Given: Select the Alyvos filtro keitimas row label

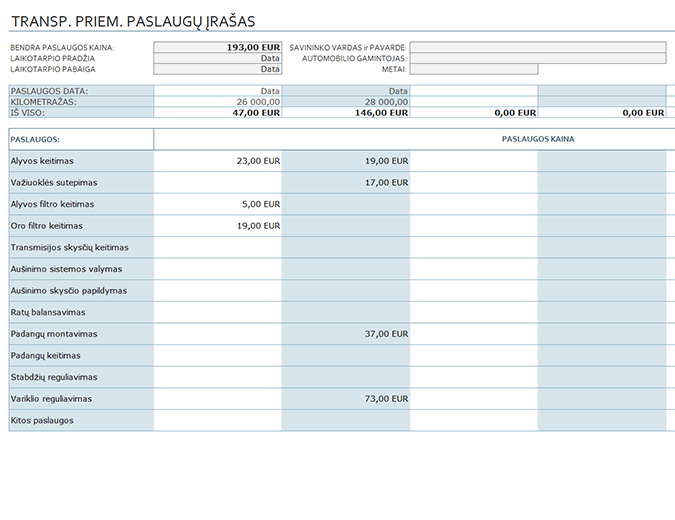Looking at the screenshot, I should [x=81, y=204].
